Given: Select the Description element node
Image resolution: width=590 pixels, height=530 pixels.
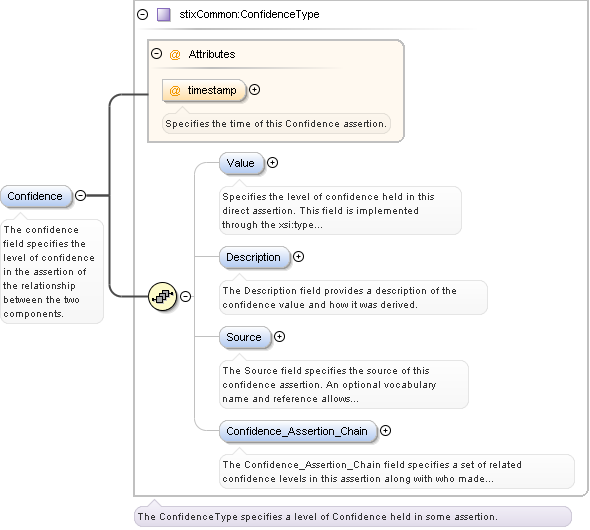Looking at the screenshot, I should 254,257.
